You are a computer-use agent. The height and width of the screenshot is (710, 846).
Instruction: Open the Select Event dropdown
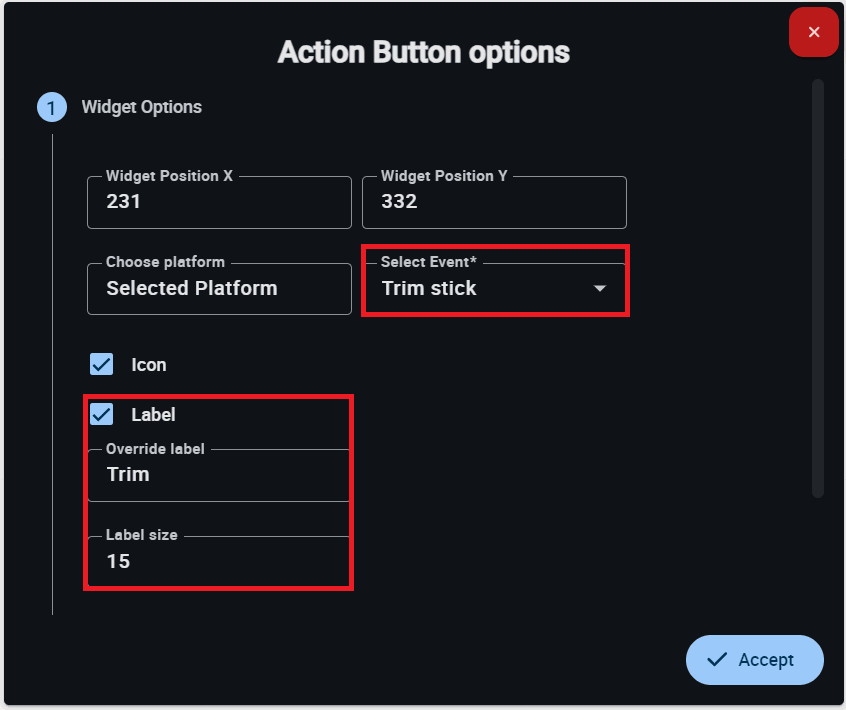(494, 289)
